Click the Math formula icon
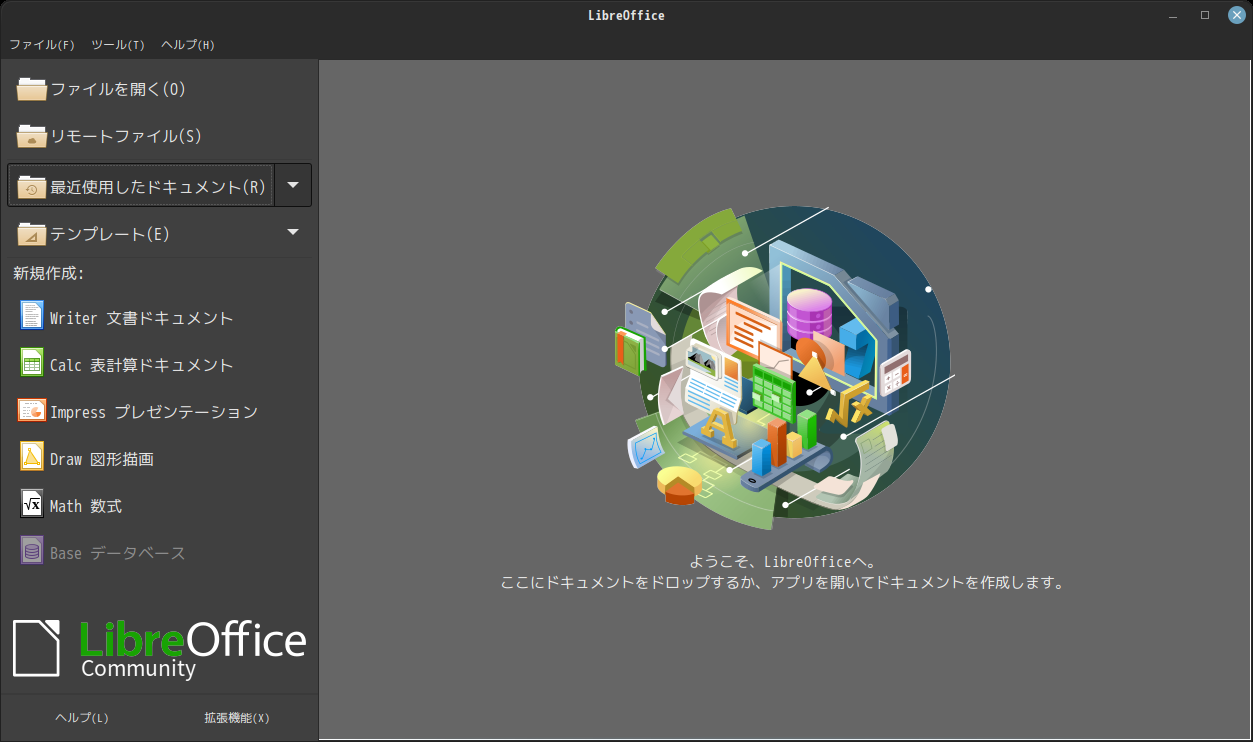The width and height of the screenshot is (1253, 742). (x=32, y=504)
